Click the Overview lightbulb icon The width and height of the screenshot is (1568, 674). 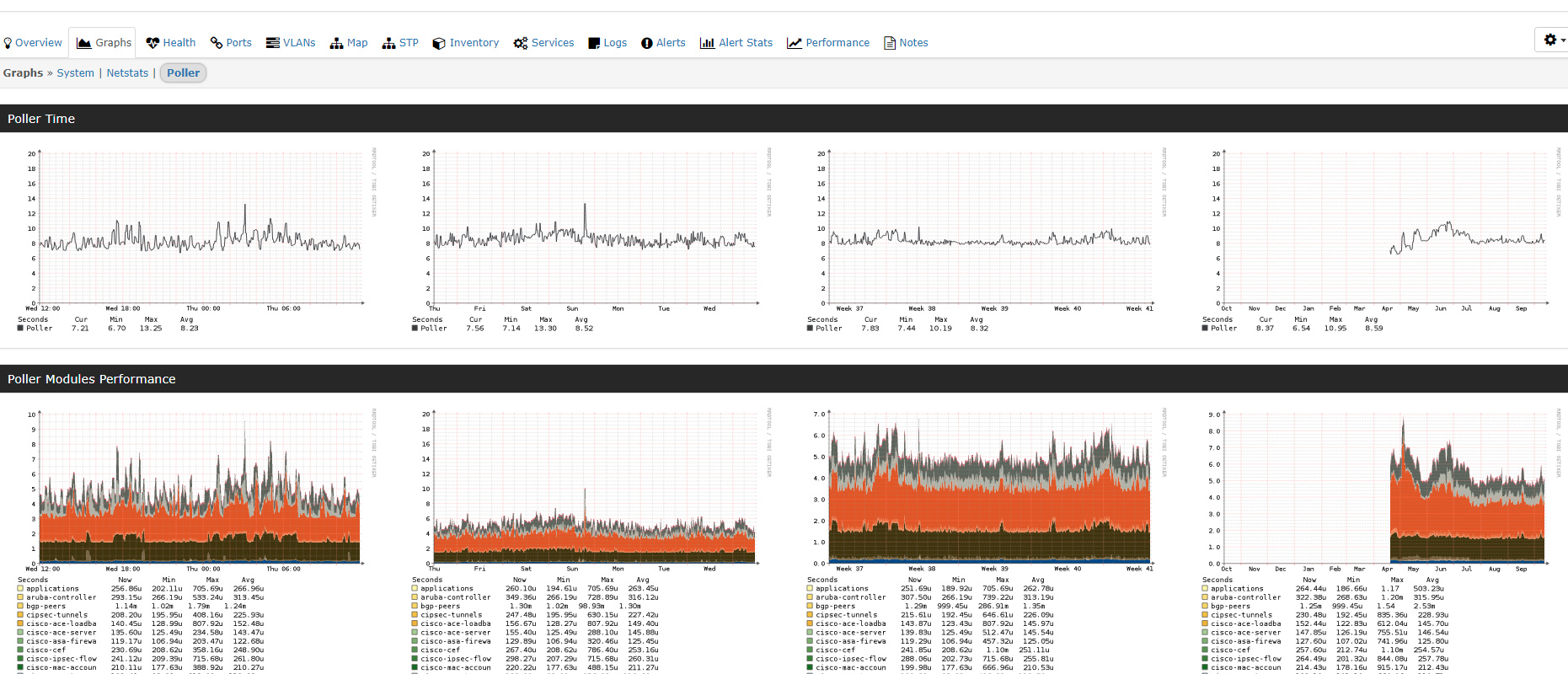[8, 43]
